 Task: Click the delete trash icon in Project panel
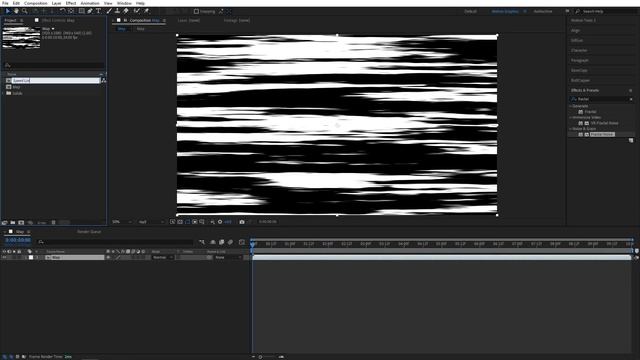(53, 222)
